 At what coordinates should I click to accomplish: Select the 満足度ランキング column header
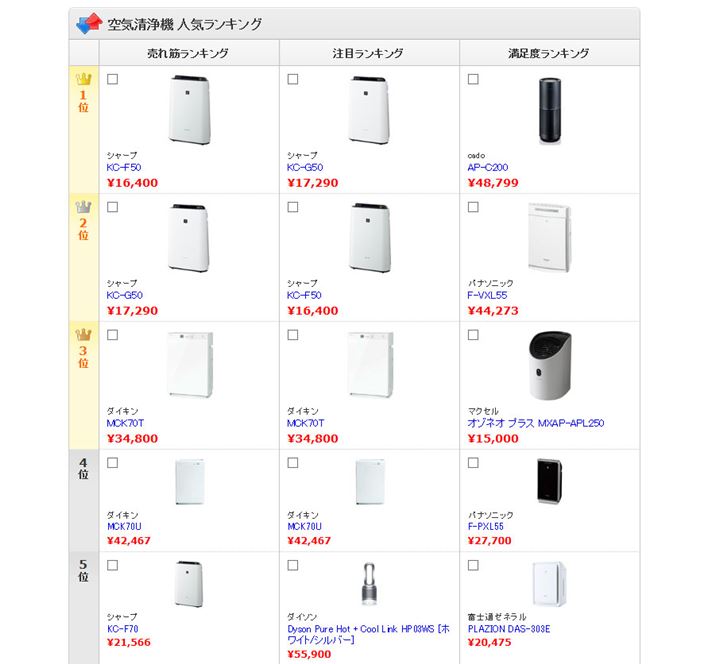pos(548,53)
